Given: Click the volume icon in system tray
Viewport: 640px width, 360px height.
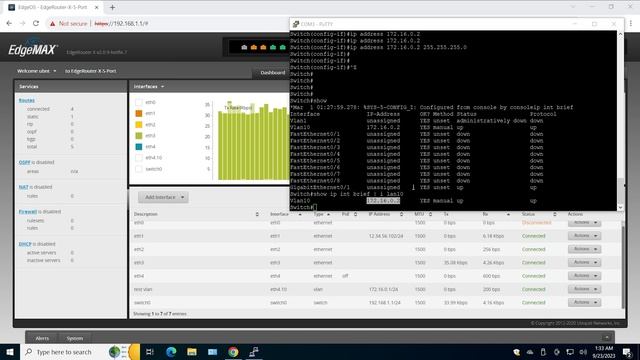Looking at the screenshot, I should point(583,352).
